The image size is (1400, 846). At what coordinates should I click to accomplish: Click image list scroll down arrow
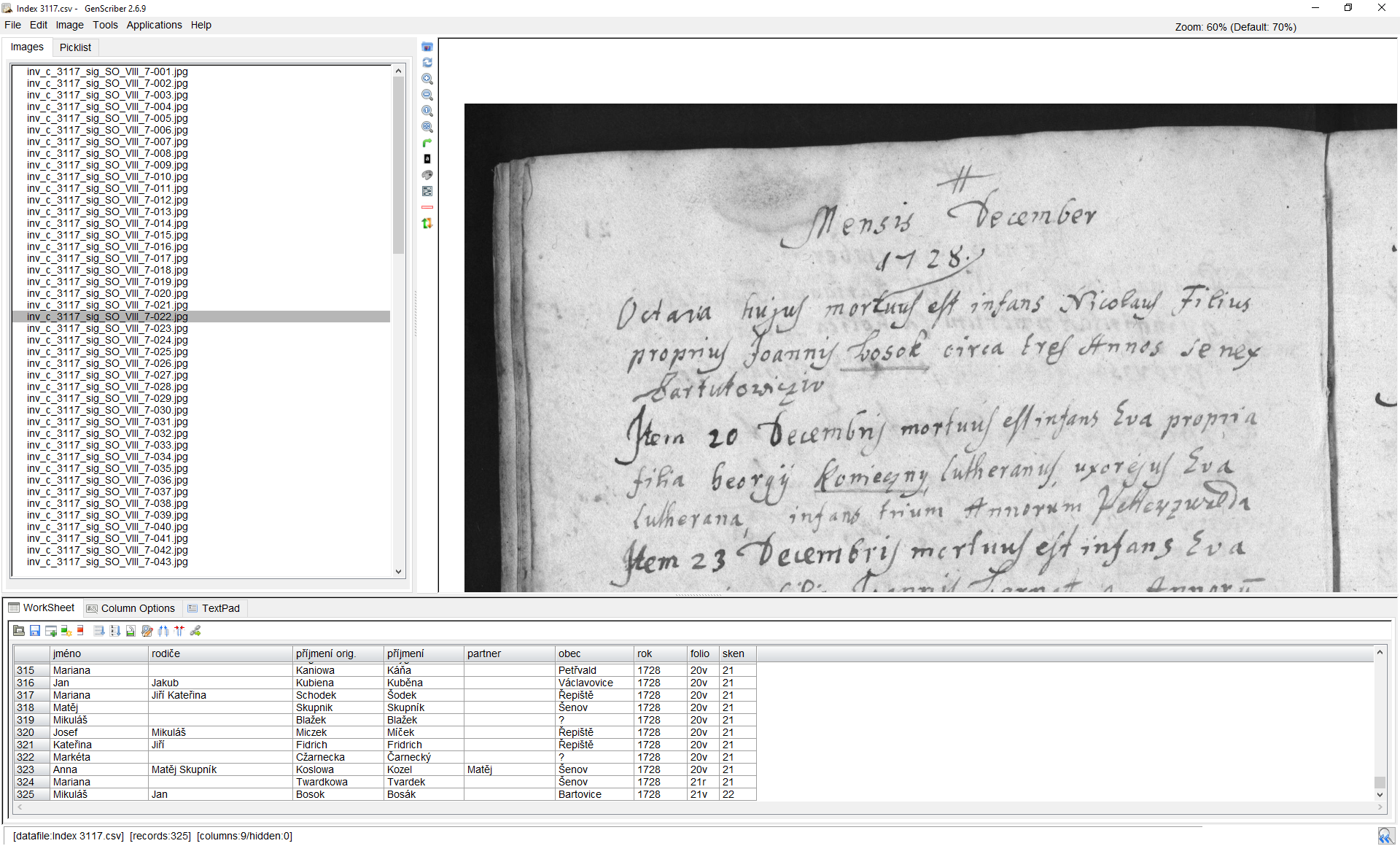tap(398, 571)
